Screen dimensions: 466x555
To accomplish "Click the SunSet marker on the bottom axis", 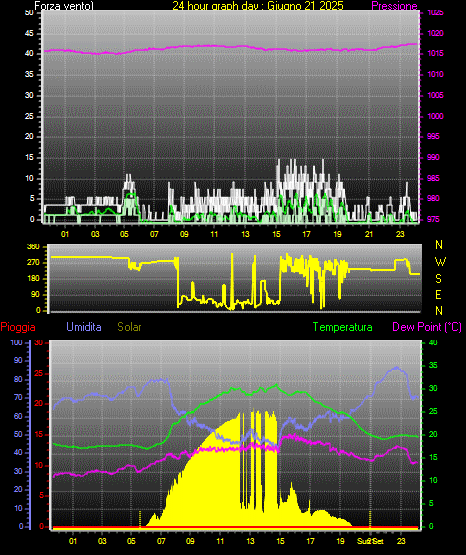I will coord(370,541).
